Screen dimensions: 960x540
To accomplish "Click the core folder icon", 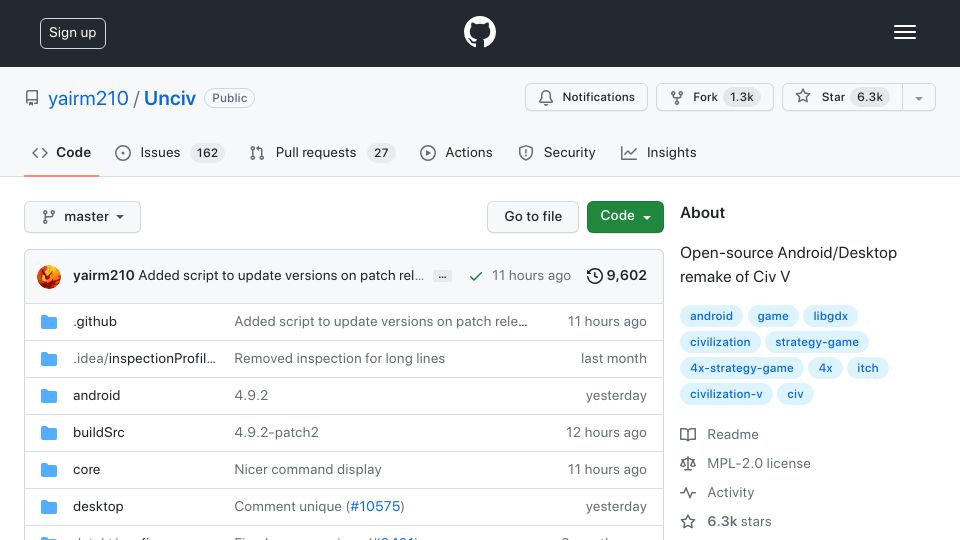I will (x=49, y=470).
